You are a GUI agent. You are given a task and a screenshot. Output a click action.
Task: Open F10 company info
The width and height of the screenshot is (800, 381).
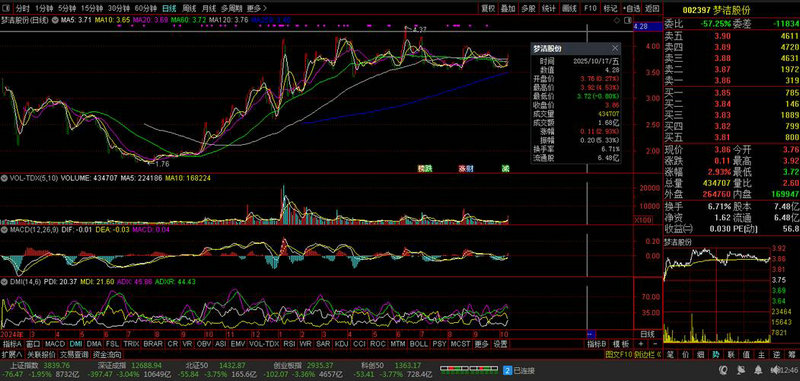click(590, 8)
